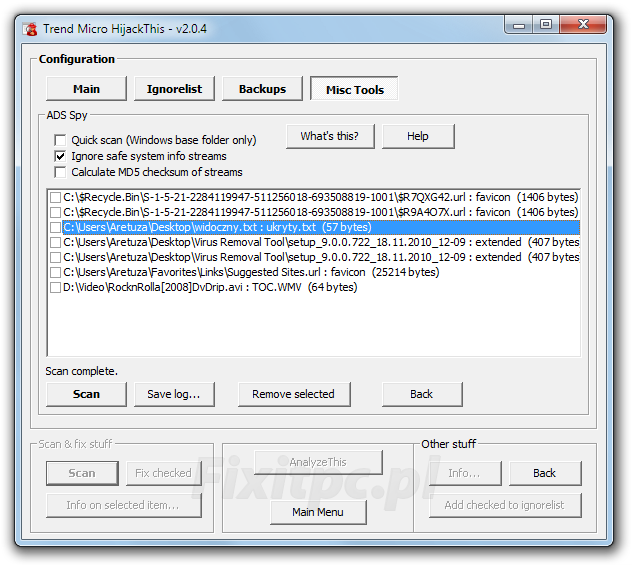Select the Misc Tools tab
The image size is (632, 565).
coord(354,89)
